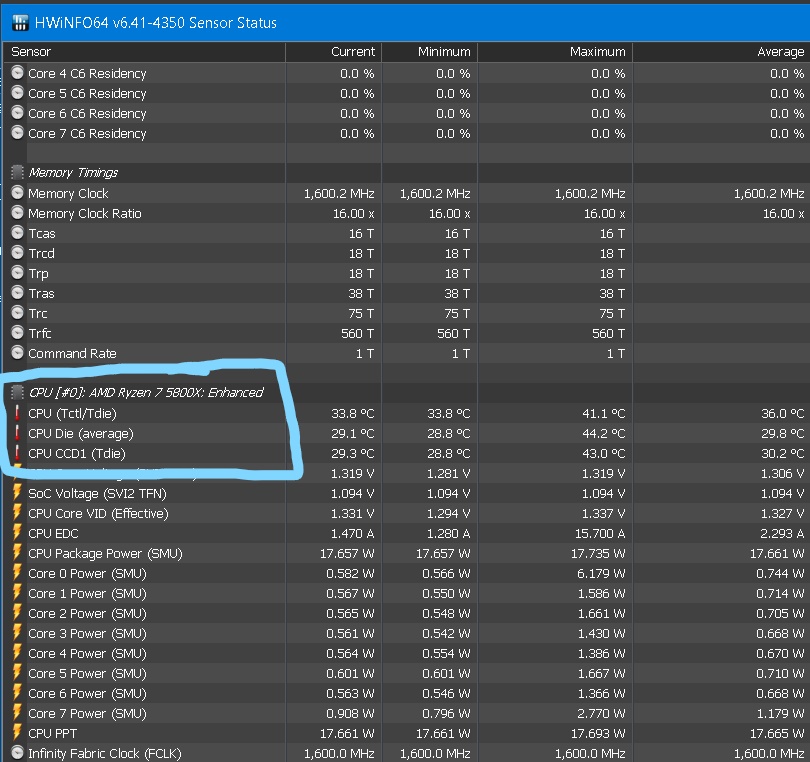Click lightning icon beside CPU Package Power (SMU)

point(17,553)
